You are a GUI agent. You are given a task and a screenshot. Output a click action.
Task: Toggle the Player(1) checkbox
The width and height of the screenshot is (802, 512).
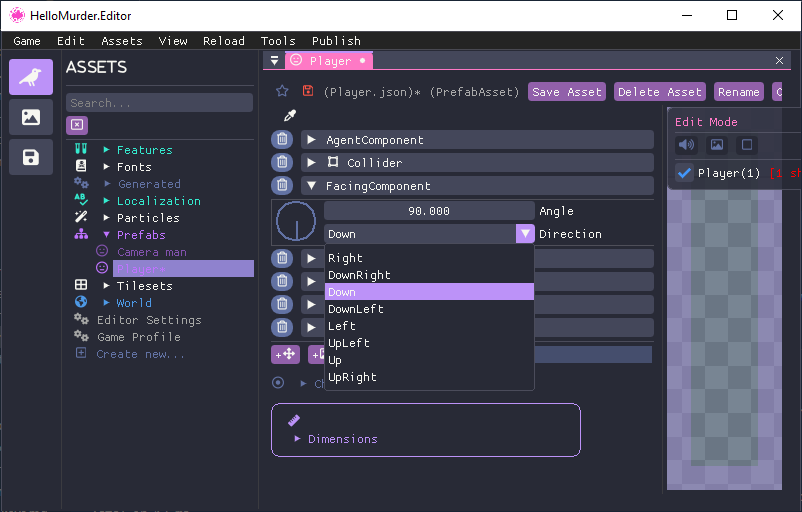pos(685,173)
